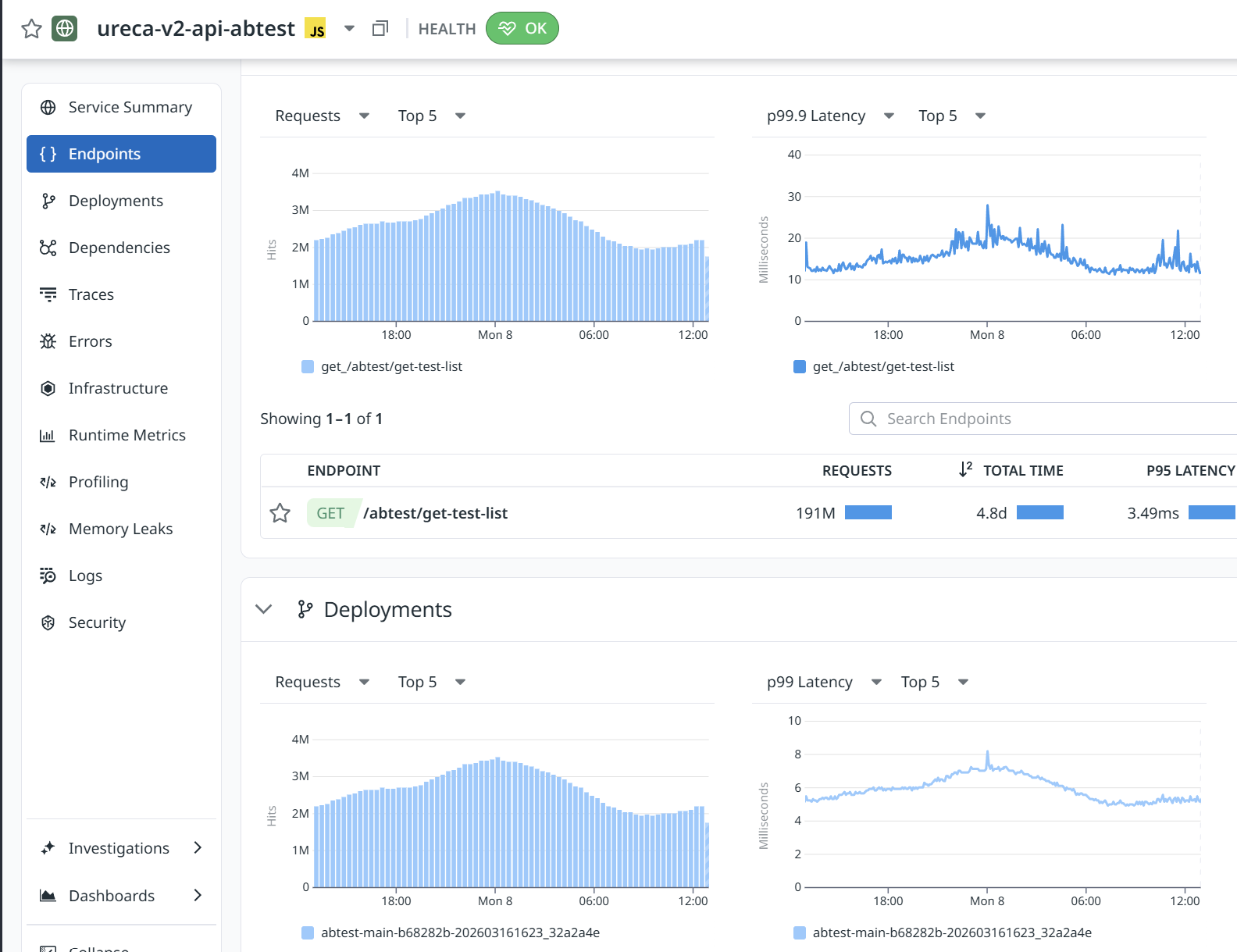Click the Runtime Metrics chart icon
Screen dimensions: 1237x952
point(48,435)
